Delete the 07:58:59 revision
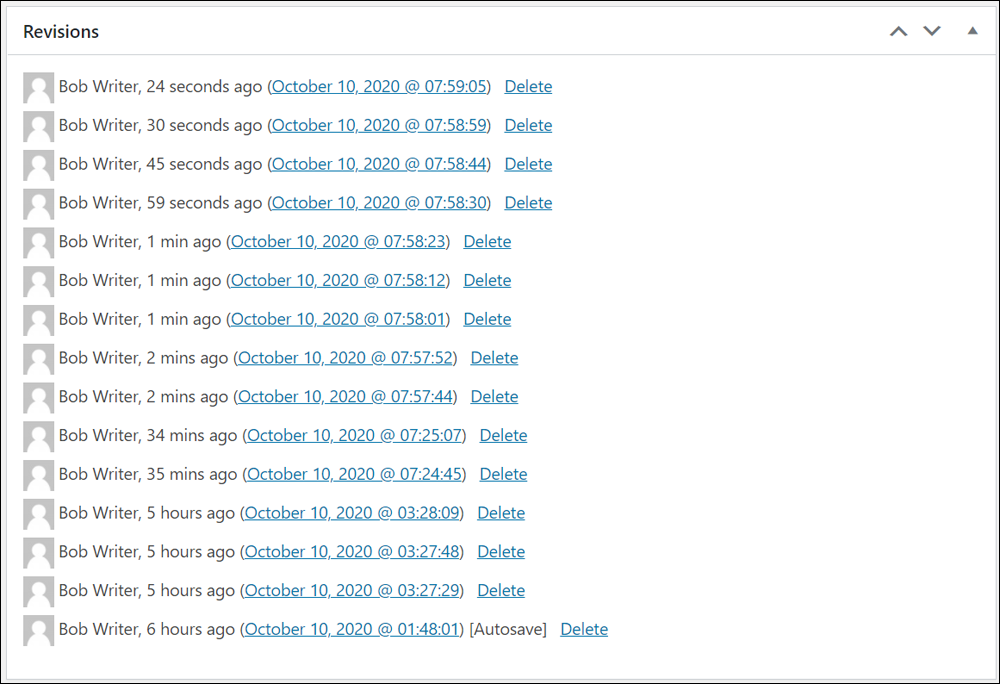Screen dimensions: 1000x684 pos(528,125)
